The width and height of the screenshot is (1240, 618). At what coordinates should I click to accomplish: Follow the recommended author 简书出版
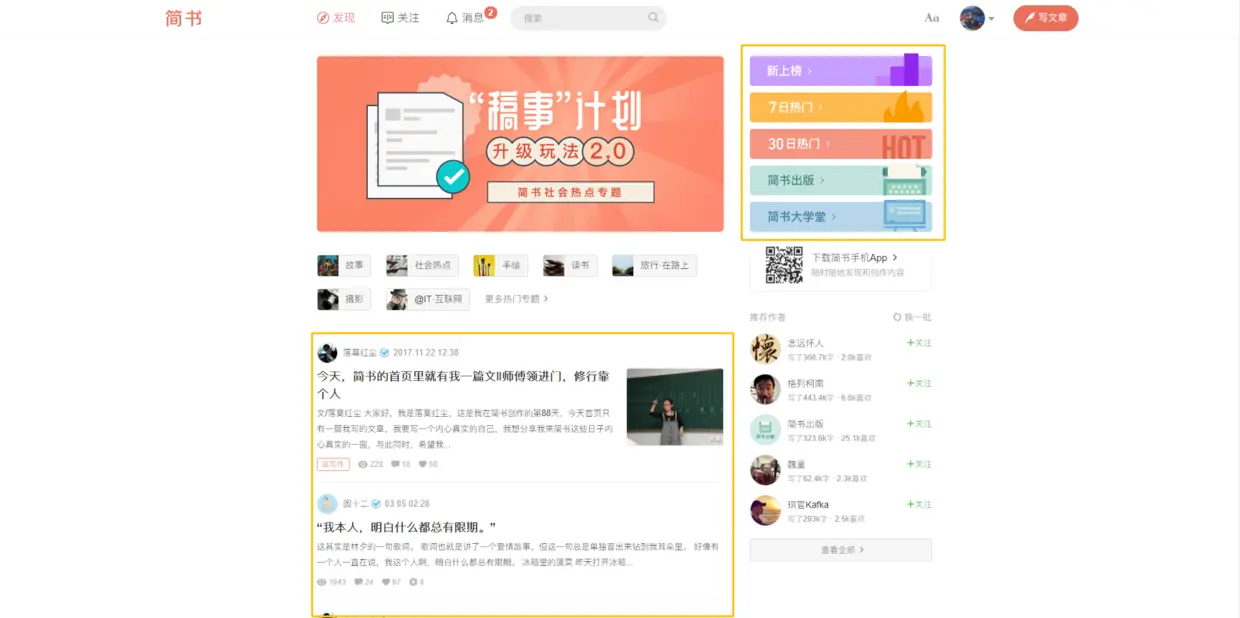[x=919, y=424]
